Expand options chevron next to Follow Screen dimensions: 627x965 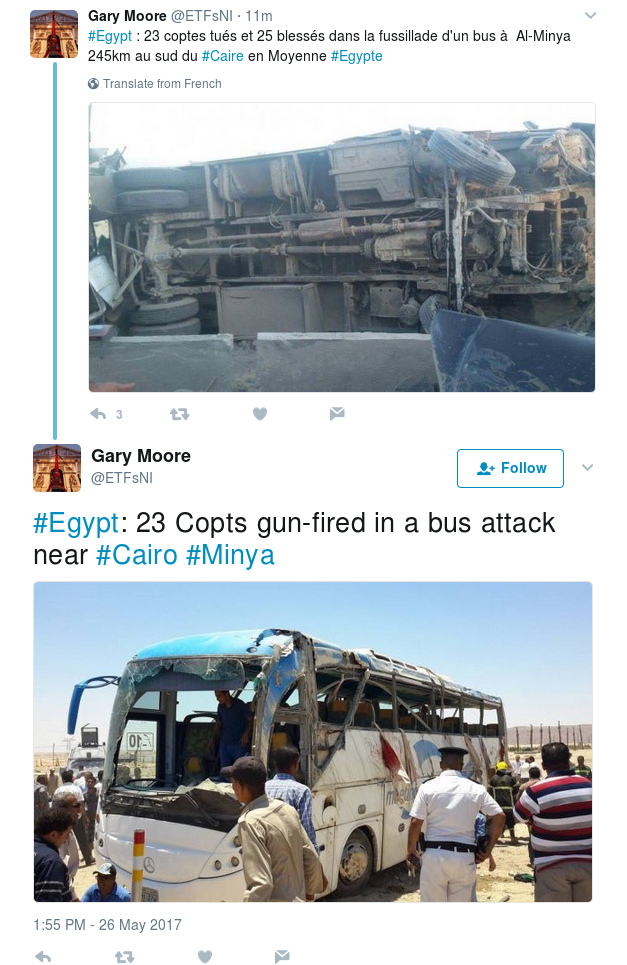[x=588, y=468]
